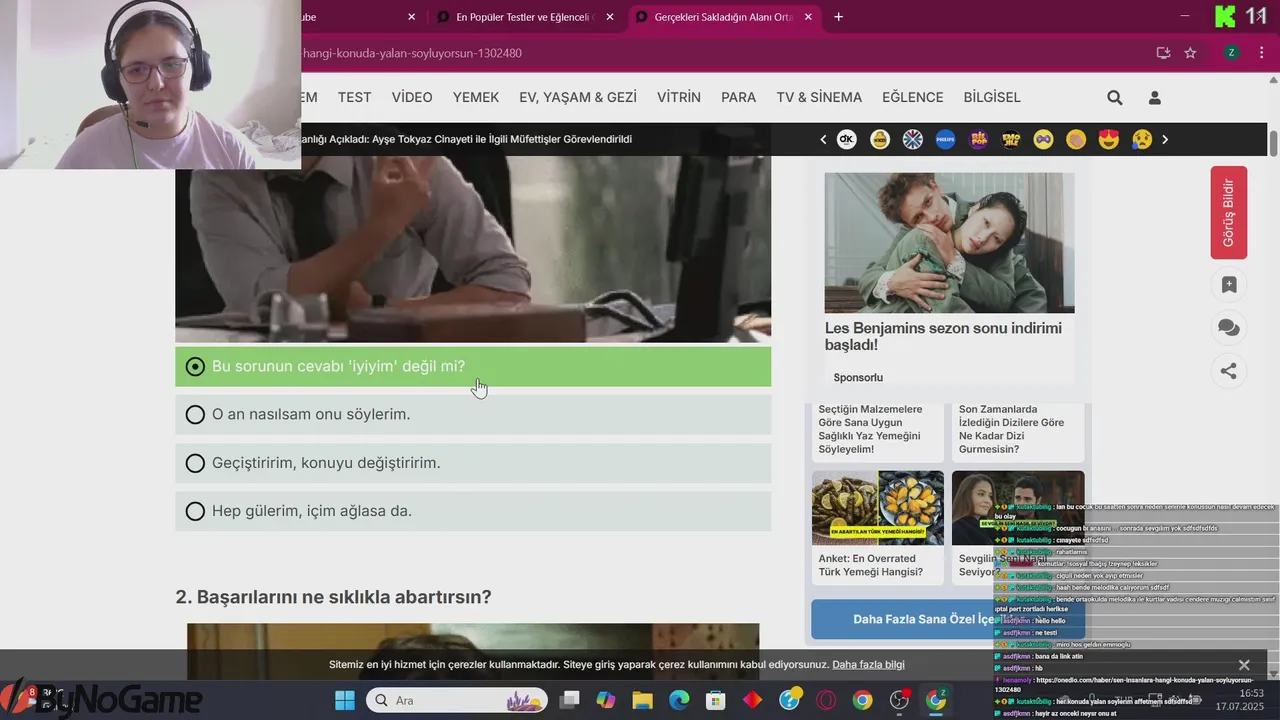Open the EĞLENCE menu item
The image size is (1280, 720).
click(x=913, y=97)
